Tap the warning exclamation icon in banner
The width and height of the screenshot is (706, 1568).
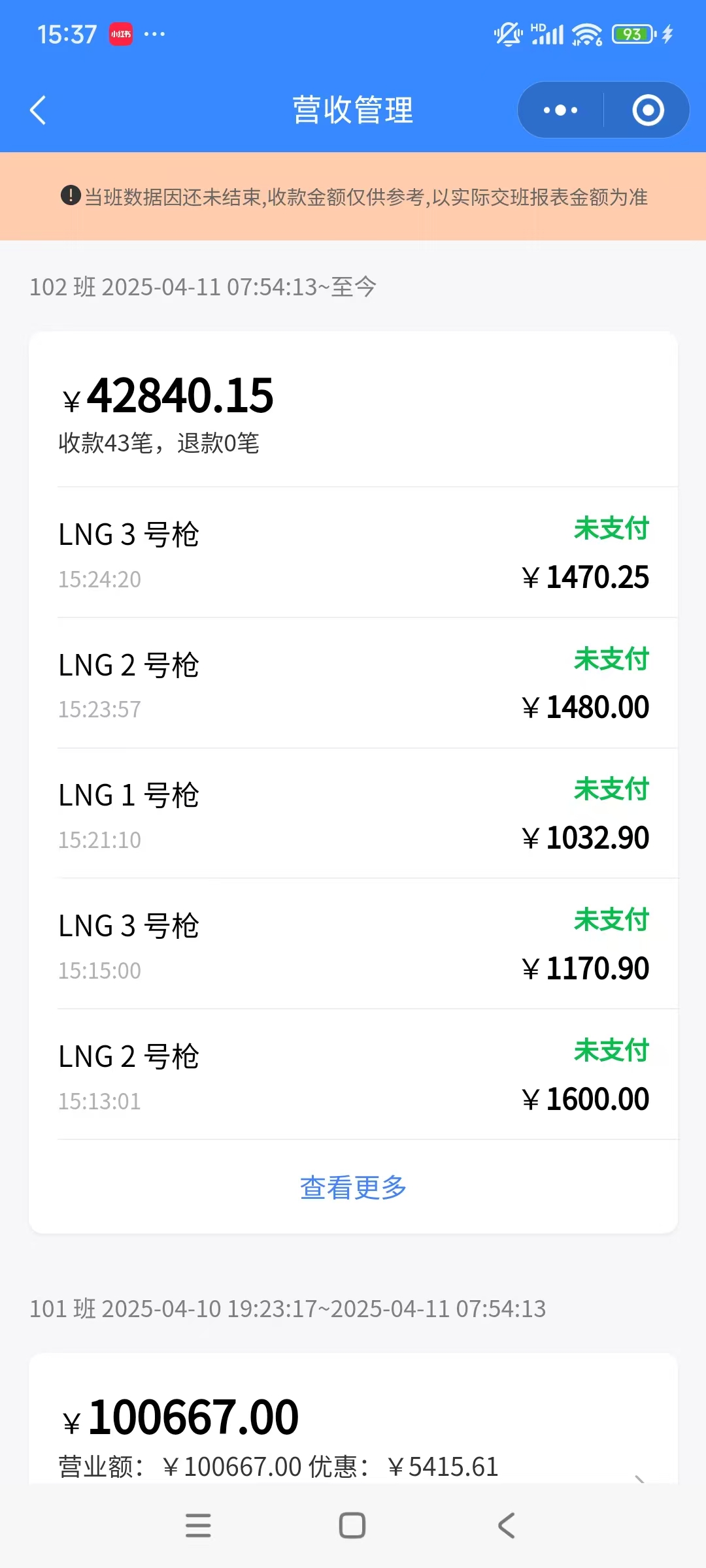coord(70,195)
